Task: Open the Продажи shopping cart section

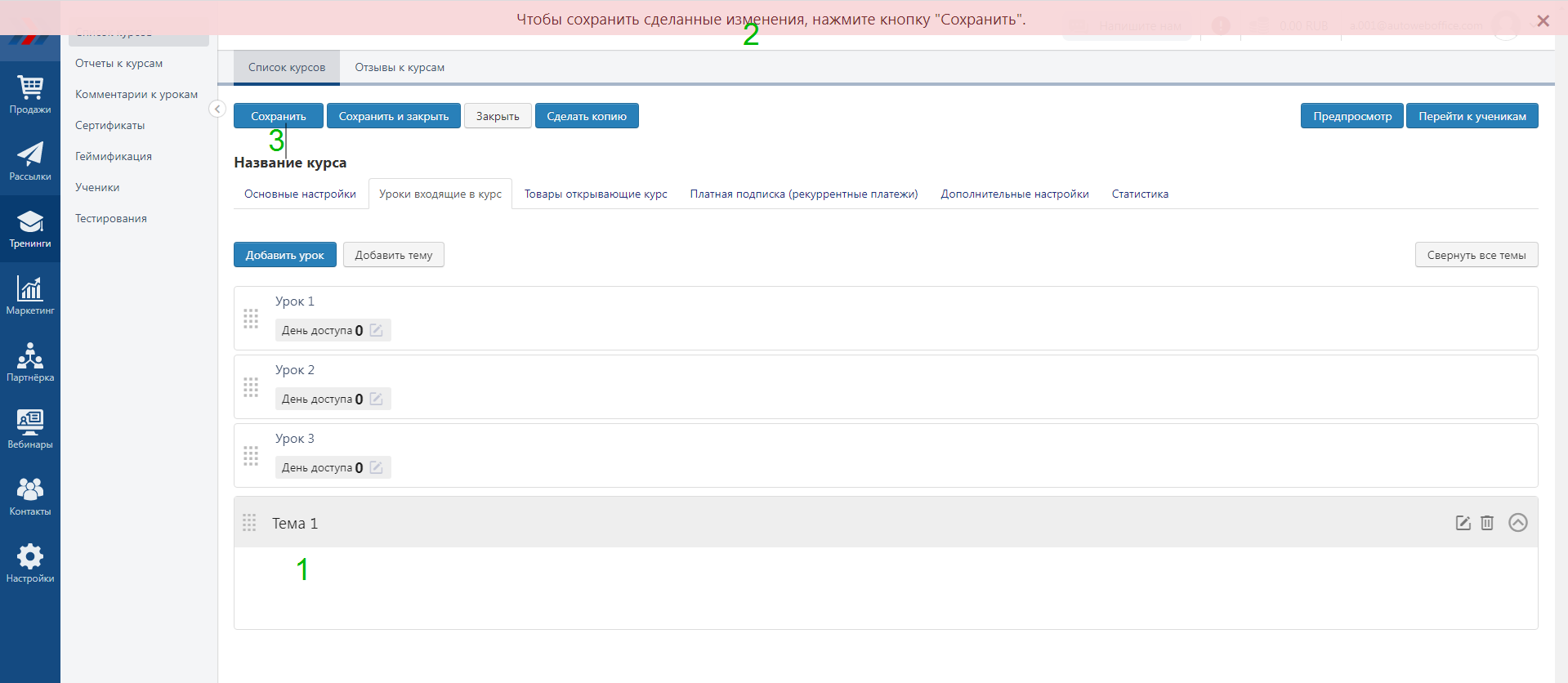Action: click(30, 95)
